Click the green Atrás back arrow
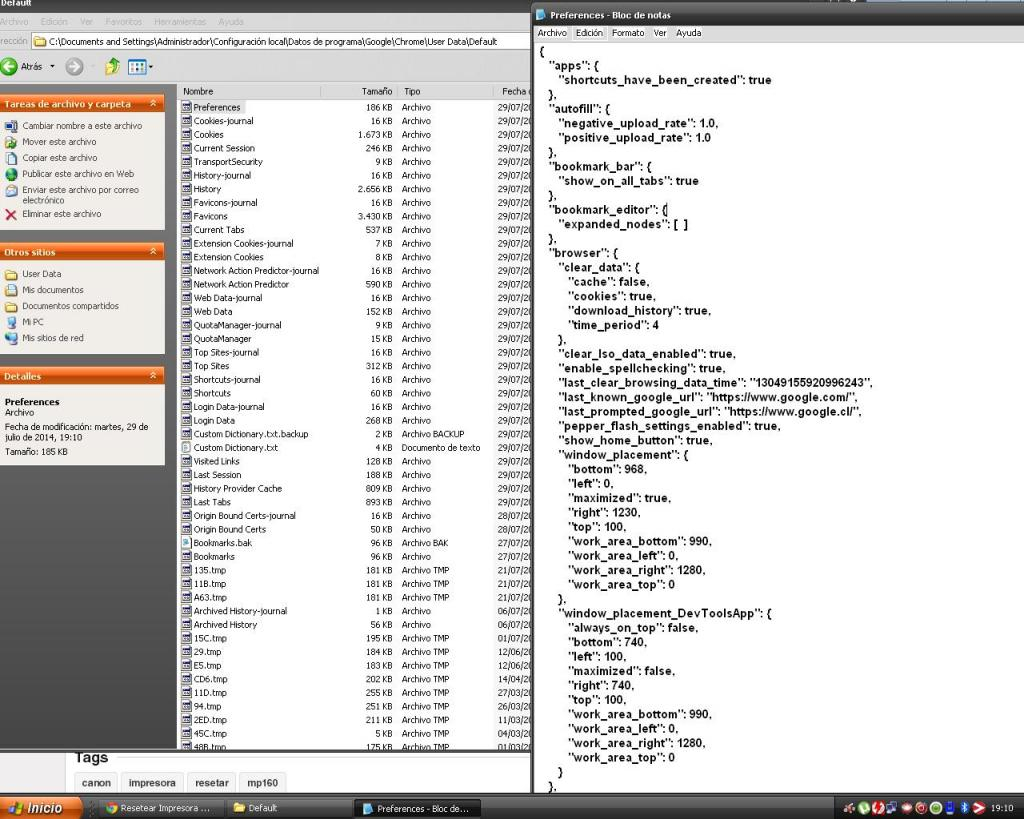The image size is (1024, 819). pyautogui.click(x=10, y=66)
